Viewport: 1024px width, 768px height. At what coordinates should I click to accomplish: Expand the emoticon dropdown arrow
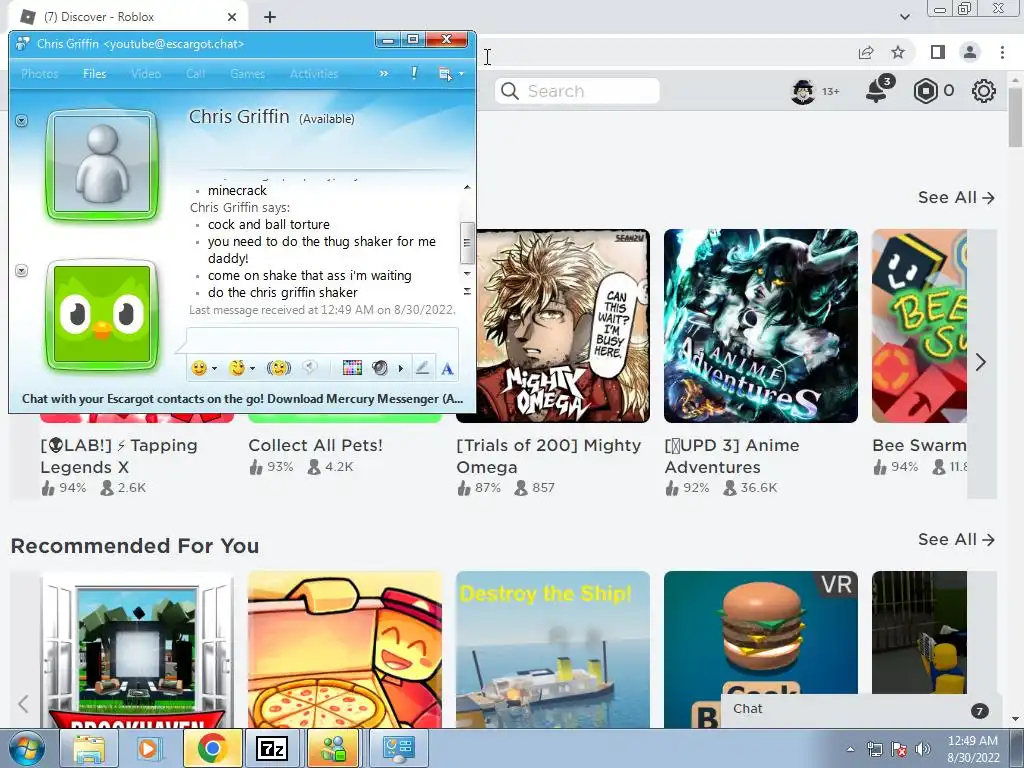[214, 369]
